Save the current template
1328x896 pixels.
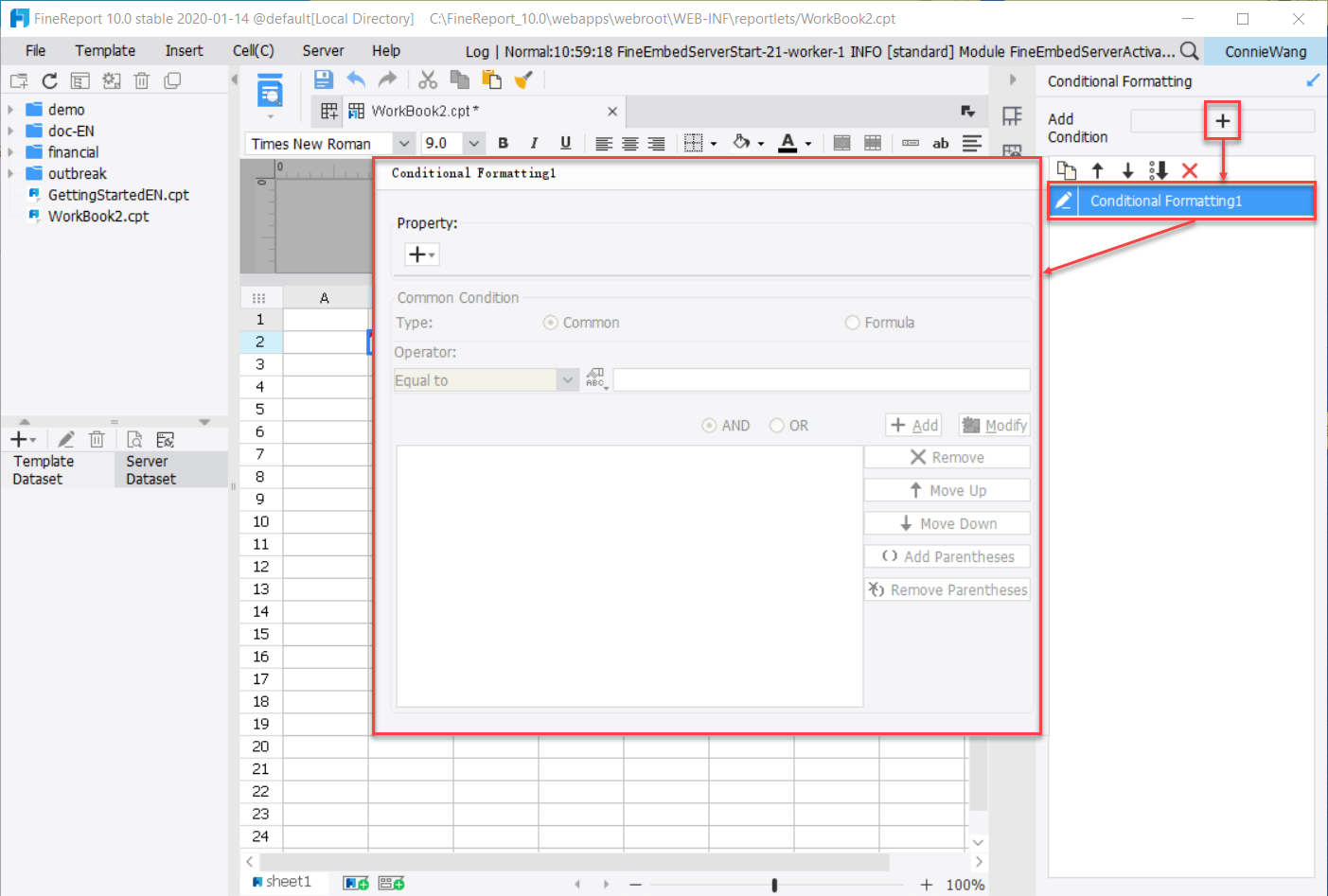tap(323, 79)
